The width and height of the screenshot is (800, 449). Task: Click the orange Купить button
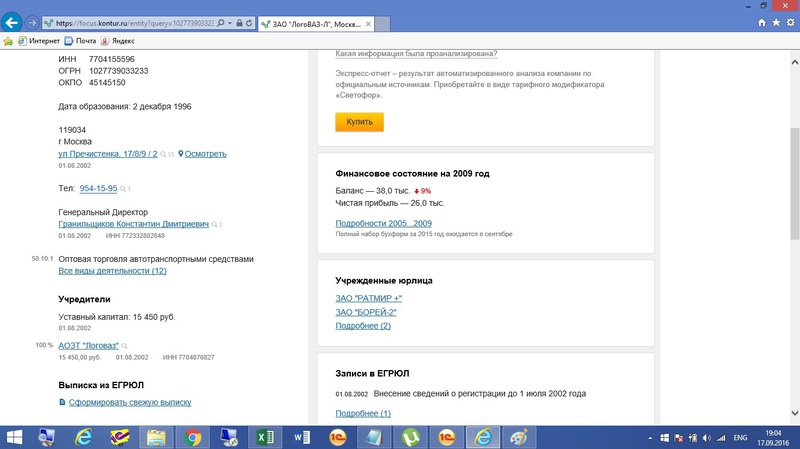pyautogui.click(x=359, y=122)
